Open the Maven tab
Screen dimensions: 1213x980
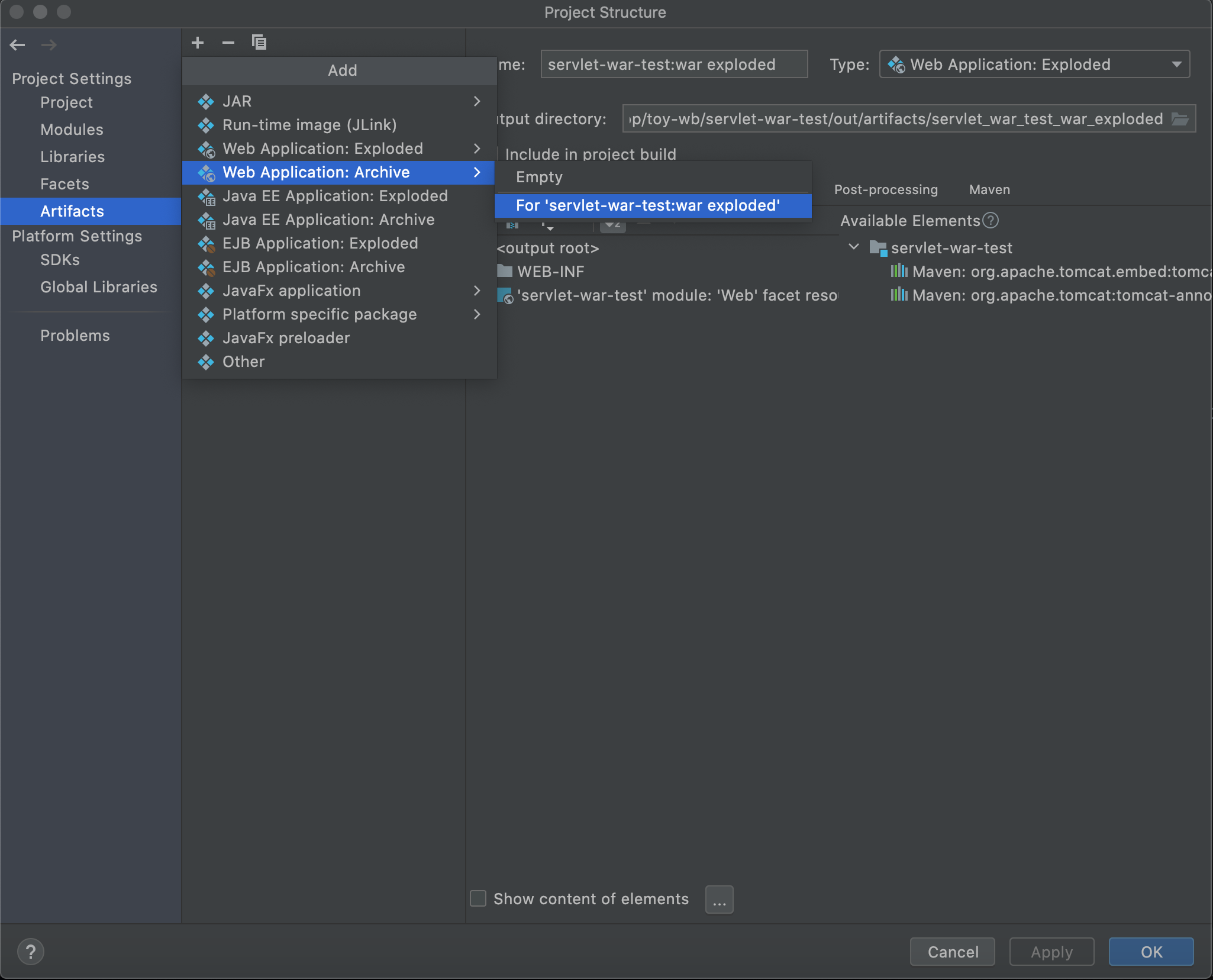point(989,190)
